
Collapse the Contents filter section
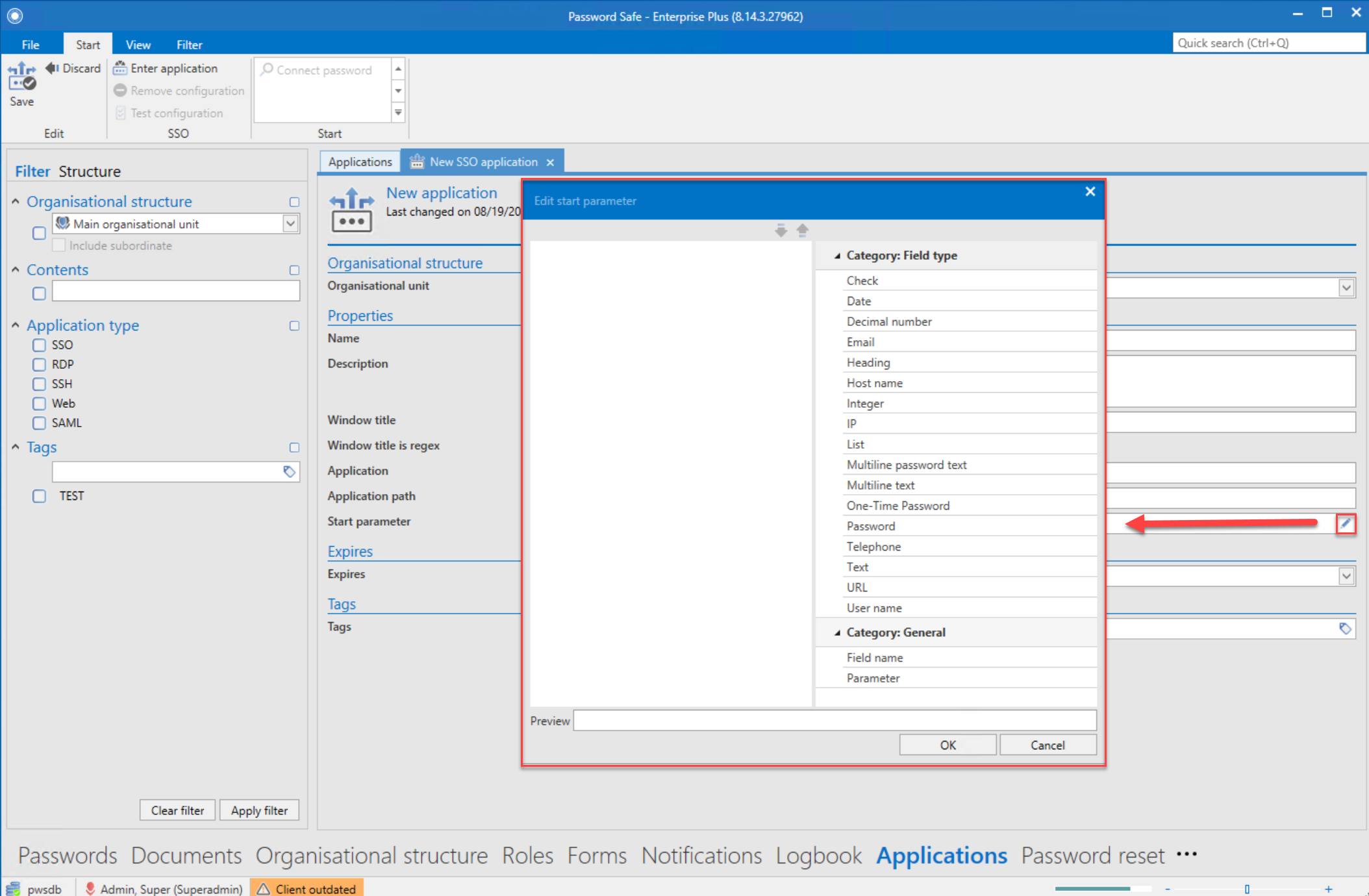16,270
